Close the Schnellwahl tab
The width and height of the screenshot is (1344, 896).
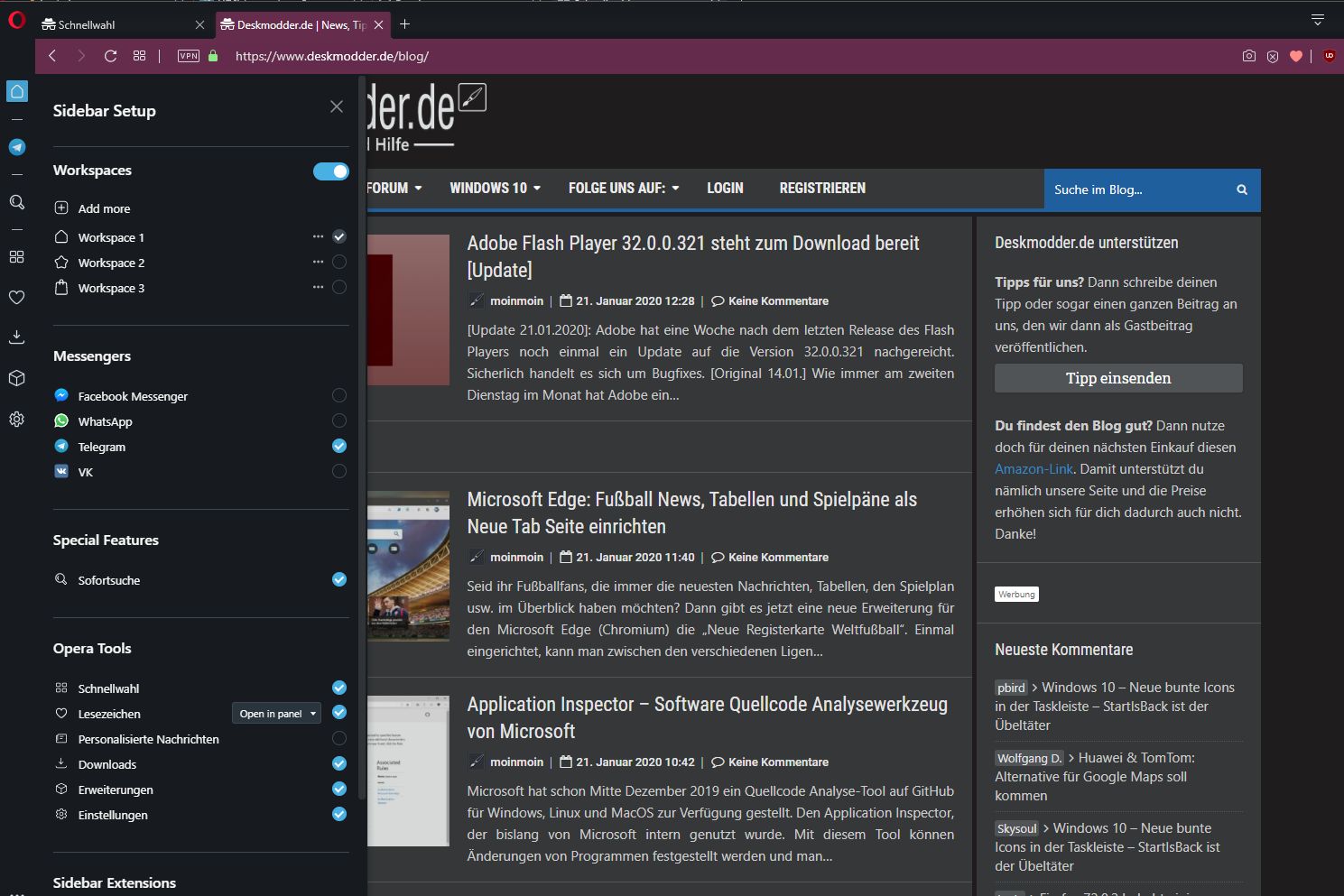pos(199,25)
